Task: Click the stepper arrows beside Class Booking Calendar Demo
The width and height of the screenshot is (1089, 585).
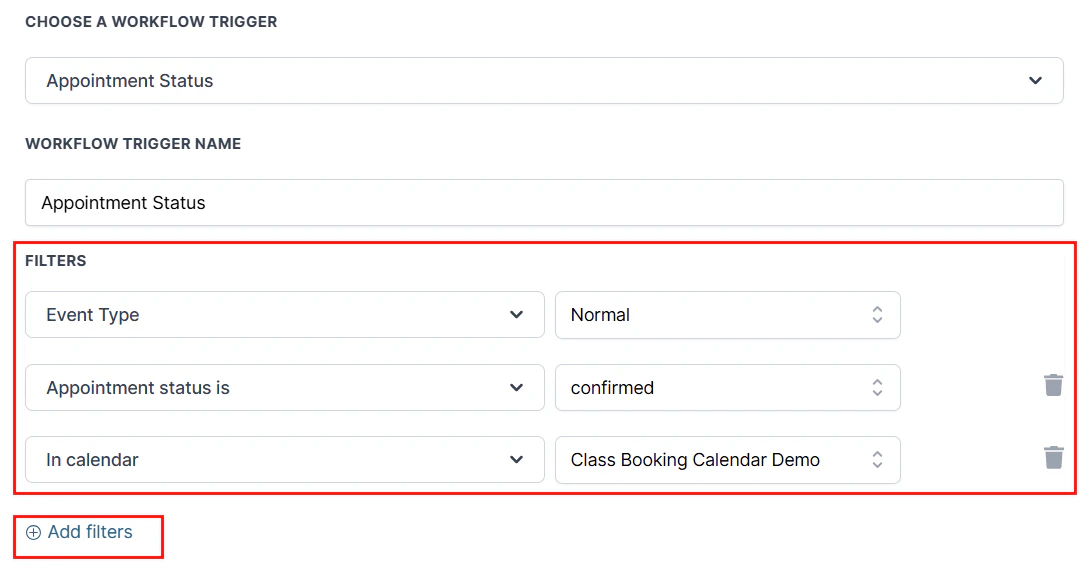Action: coord(877,459)
